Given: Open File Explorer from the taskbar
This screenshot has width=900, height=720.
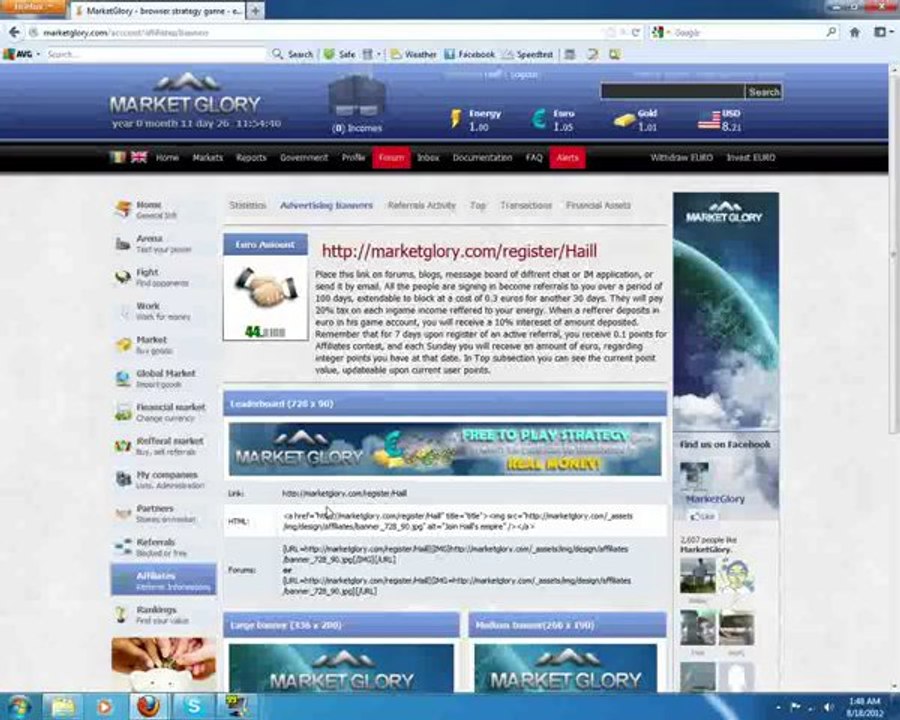Looking at the screenshot, I should click(62, 706).
